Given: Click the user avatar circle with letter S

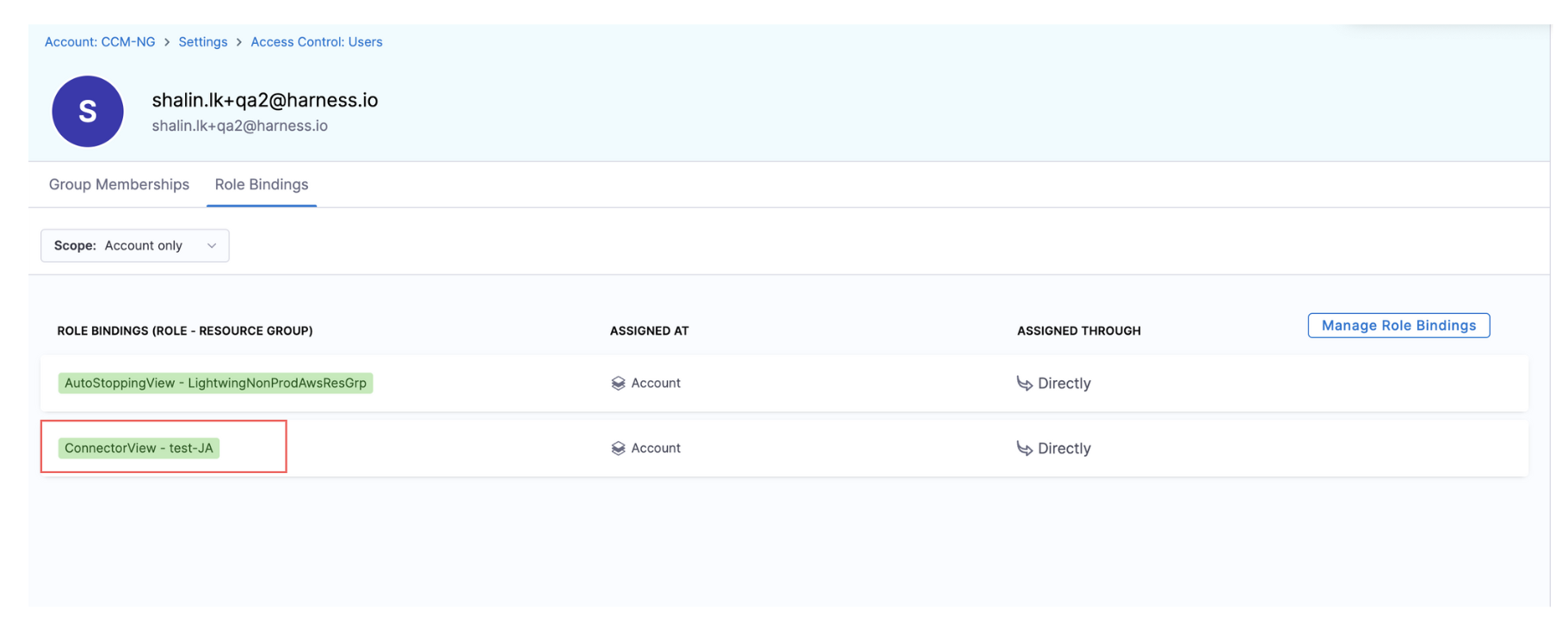Looking at the screenshot, I should [88, 112].
